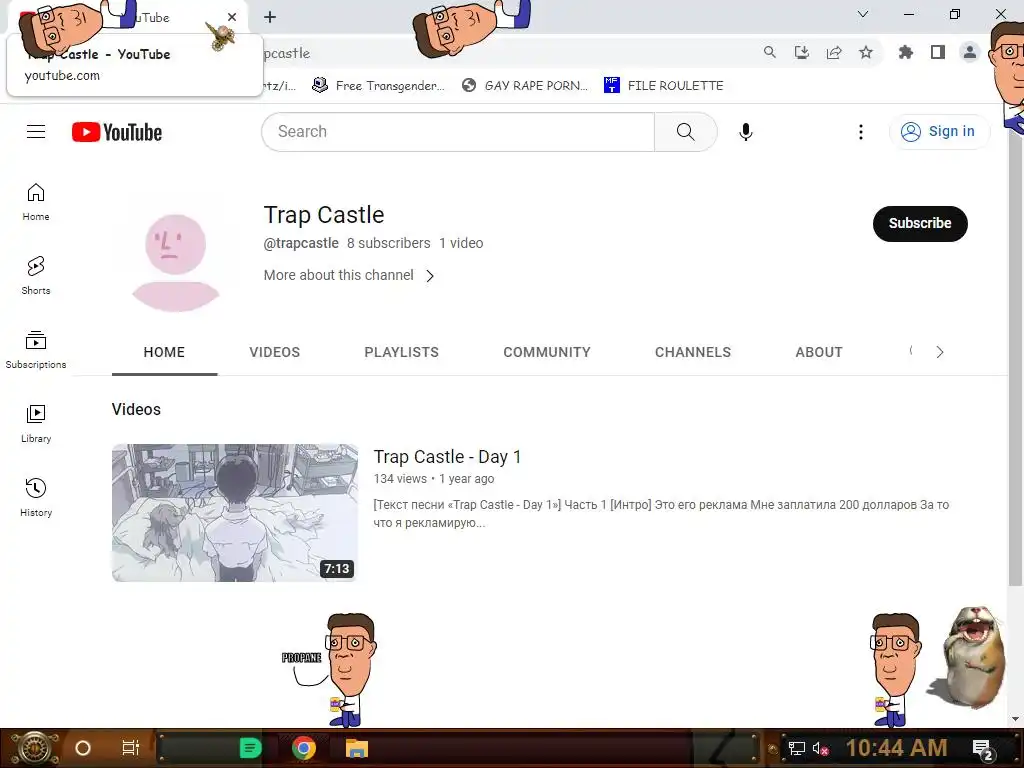1024x768 pixels.
Task: Open the Free Transgender bookmark
Action: (379, 86)
